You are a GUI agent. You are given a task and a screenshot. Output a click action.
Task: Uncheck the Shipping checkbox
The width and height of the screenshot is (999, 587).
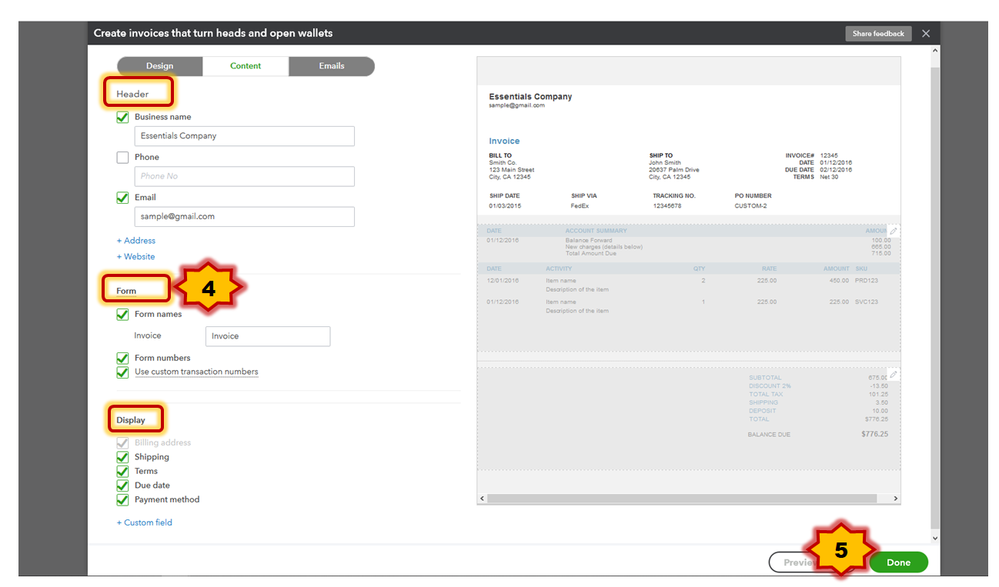[122, 457]
